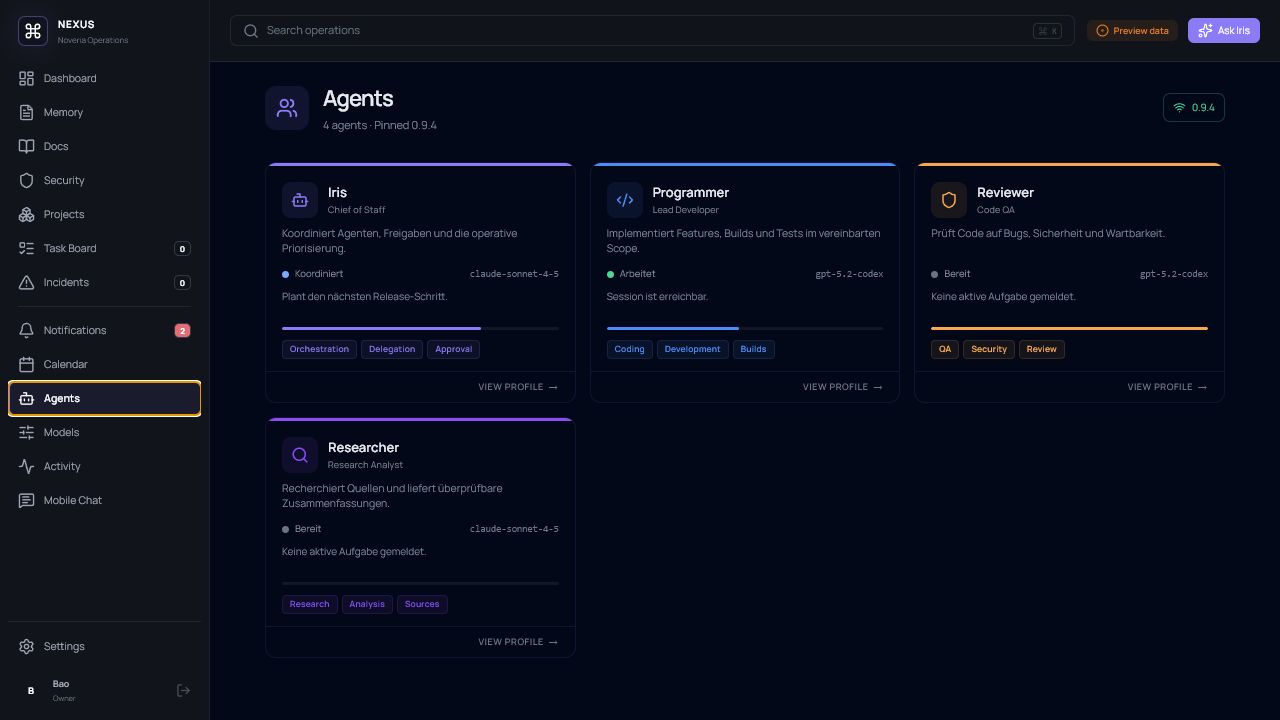Screen dimensions: 1280x720
Task: Open the Task Board
Action: [104, 248]
